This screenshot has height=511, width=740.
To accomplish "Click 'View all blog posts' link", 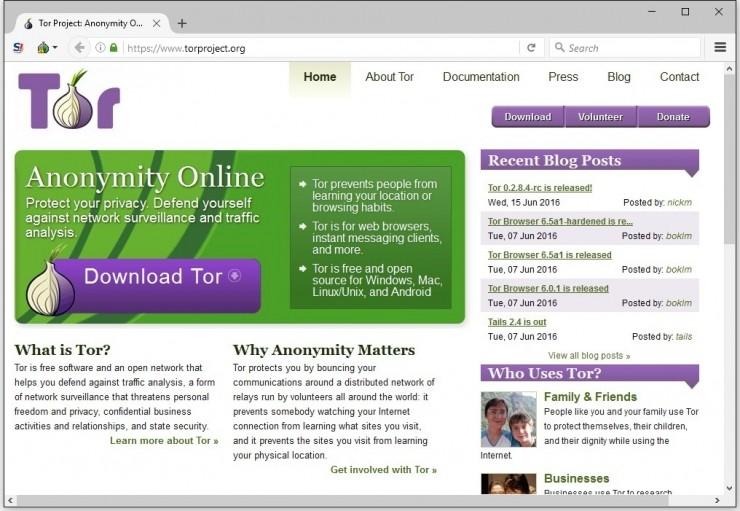I will coord(589,355).
